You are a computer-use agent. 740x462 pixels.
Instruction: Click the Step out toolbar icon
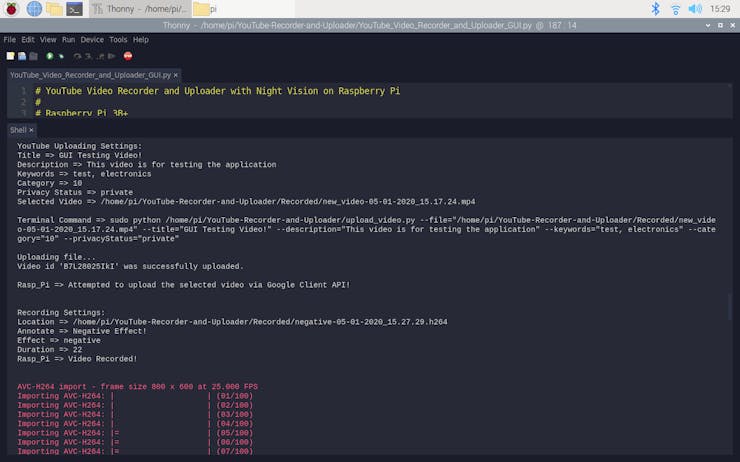coord(100,56)
